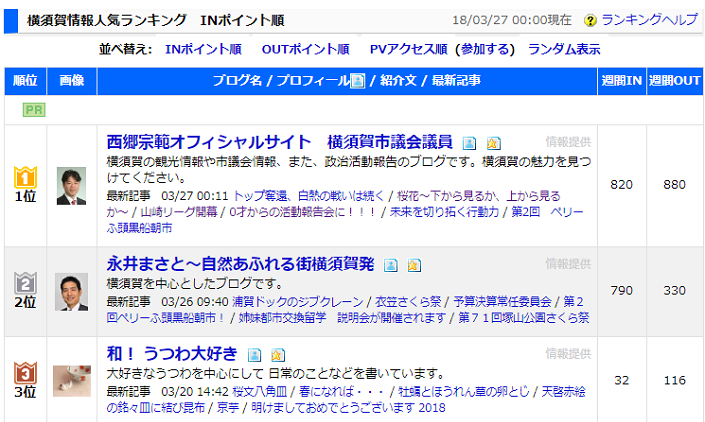Click the green PR badge

click(x=32, y=110)
